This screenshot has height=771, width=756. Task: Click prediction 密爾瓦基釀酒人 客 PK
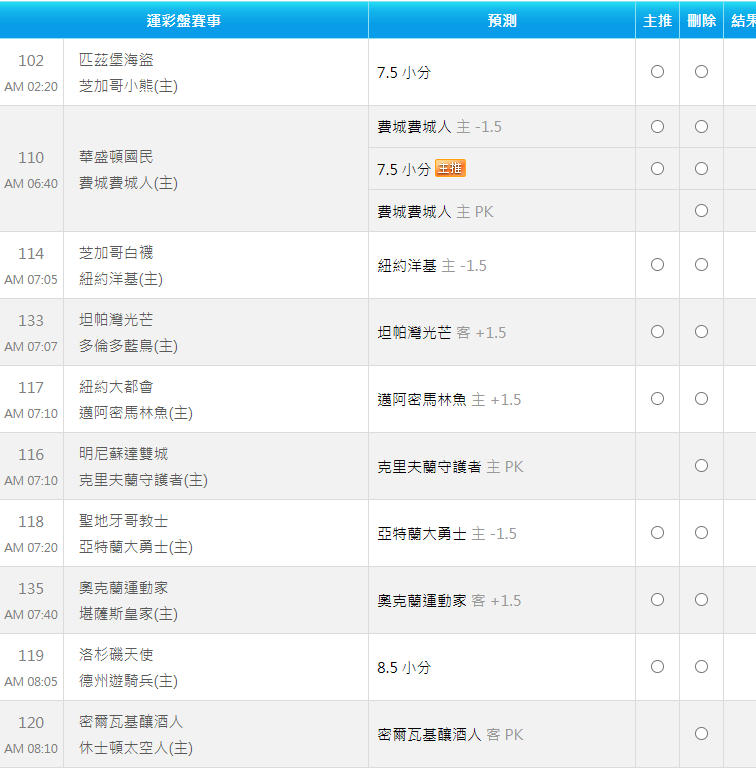pos(450,735)
